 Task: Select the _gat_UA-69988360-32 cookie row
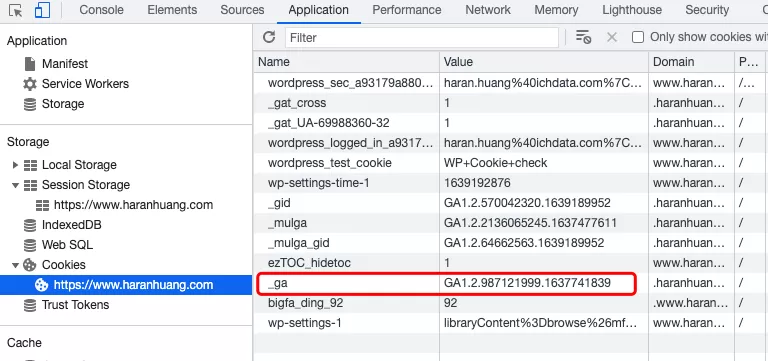(x=510, y=123)
